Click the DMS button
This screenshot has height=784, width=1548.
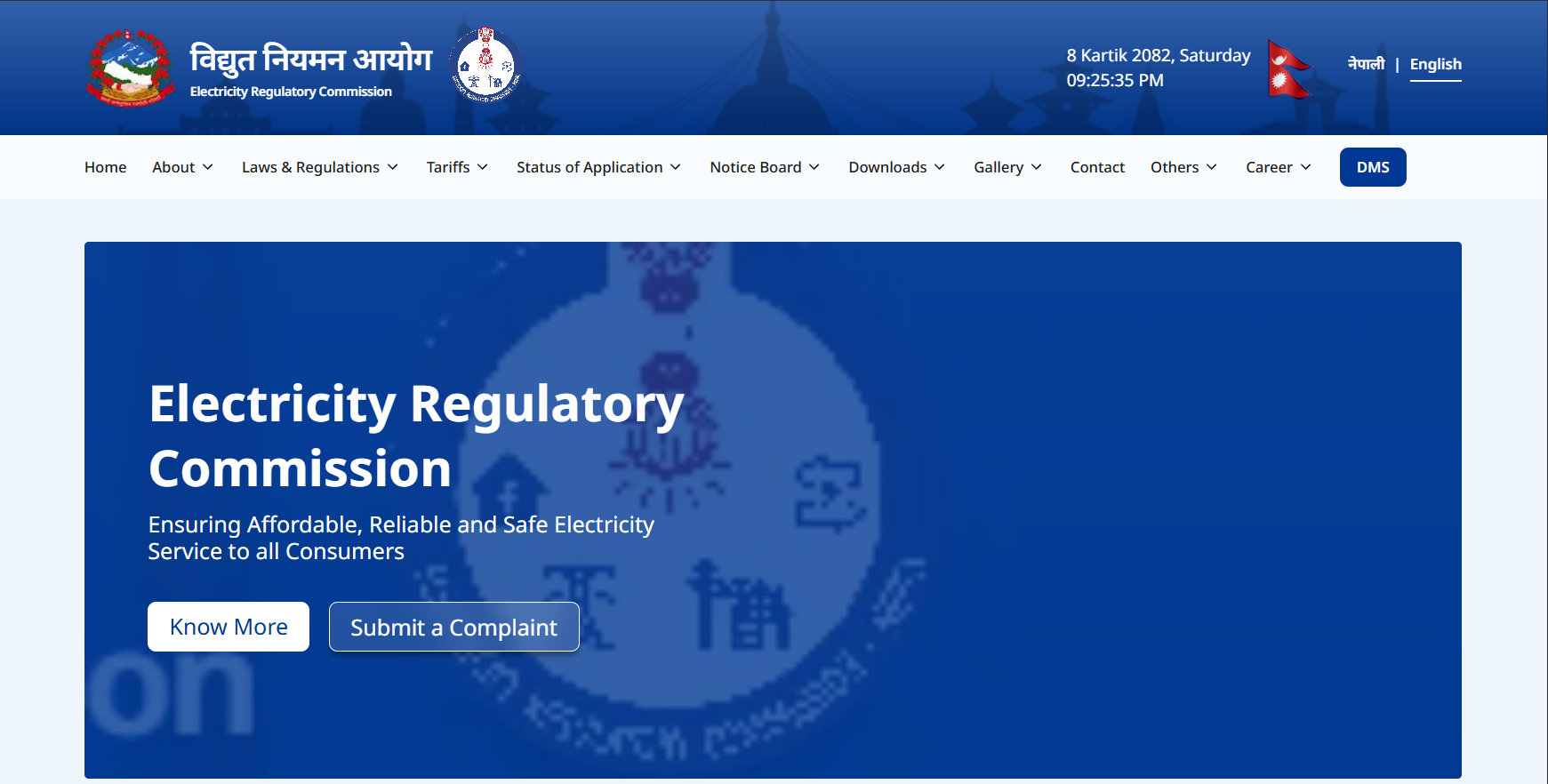(x=1372, y=167)
